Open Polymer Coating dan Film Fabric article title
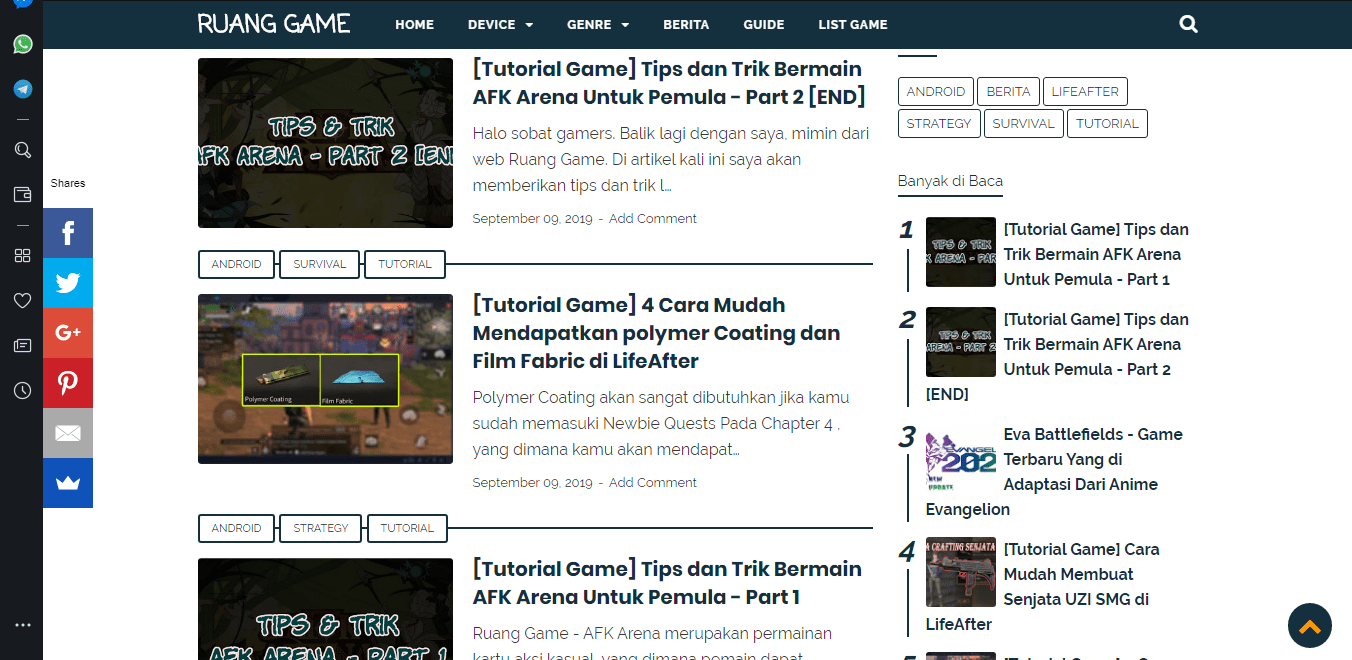 (x=656, y=333)
